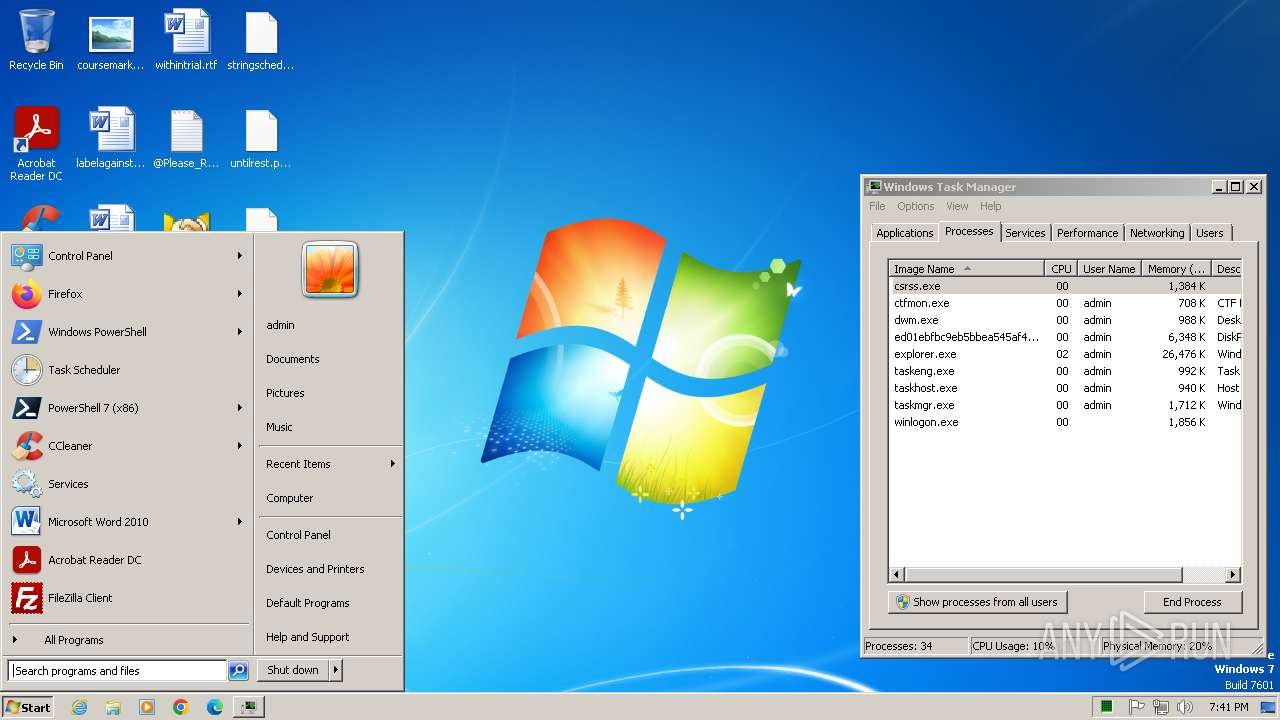The width and height of the screenshot is (1280, 720).
Task: Expand Recent Items submenu
Action: pyautogui.click(x=330, y=464)
